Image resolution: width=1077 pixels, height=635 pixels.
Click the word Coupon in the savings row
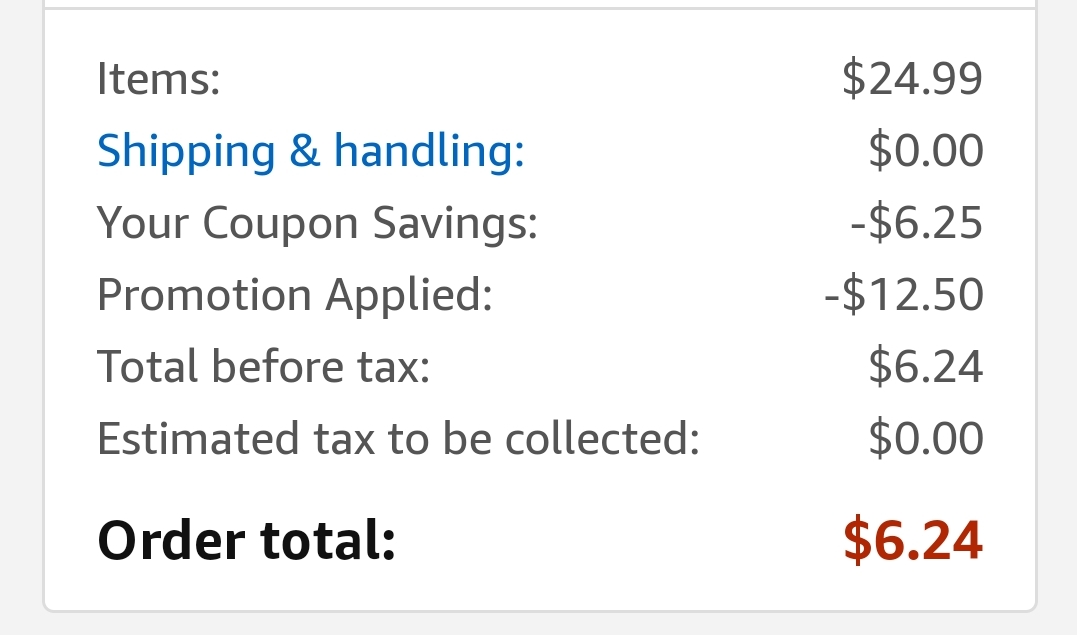point(282,223)
